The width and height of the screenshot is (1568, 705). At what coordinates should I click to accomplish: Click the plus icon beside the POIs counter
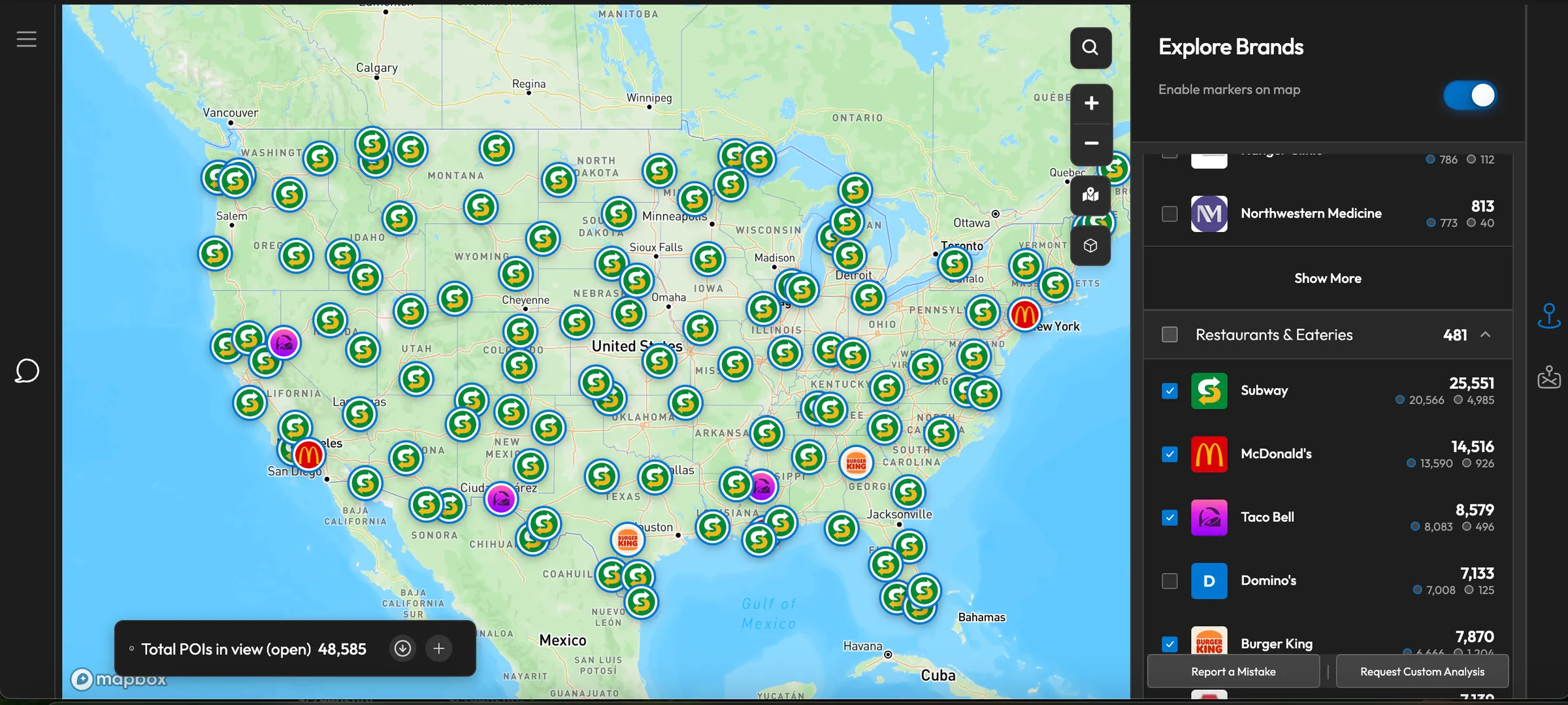[x=438, y=648]
